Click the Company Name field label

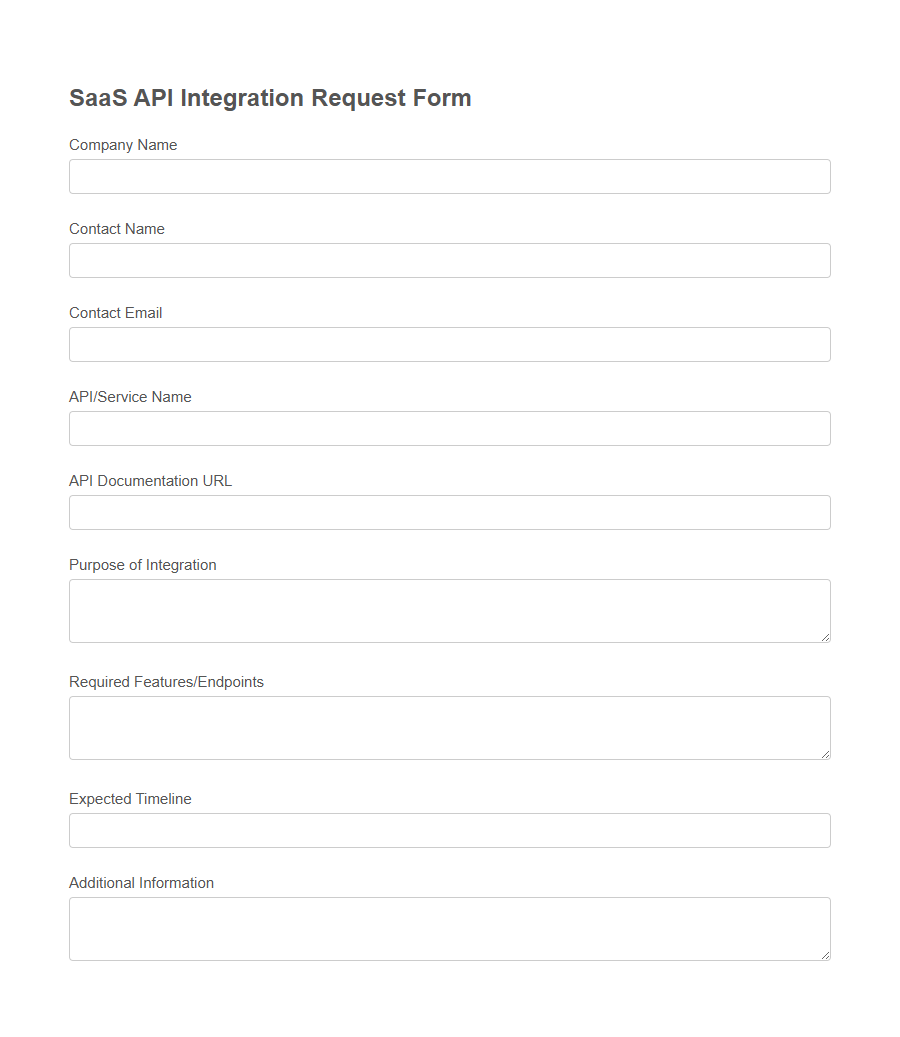point(123,145)
